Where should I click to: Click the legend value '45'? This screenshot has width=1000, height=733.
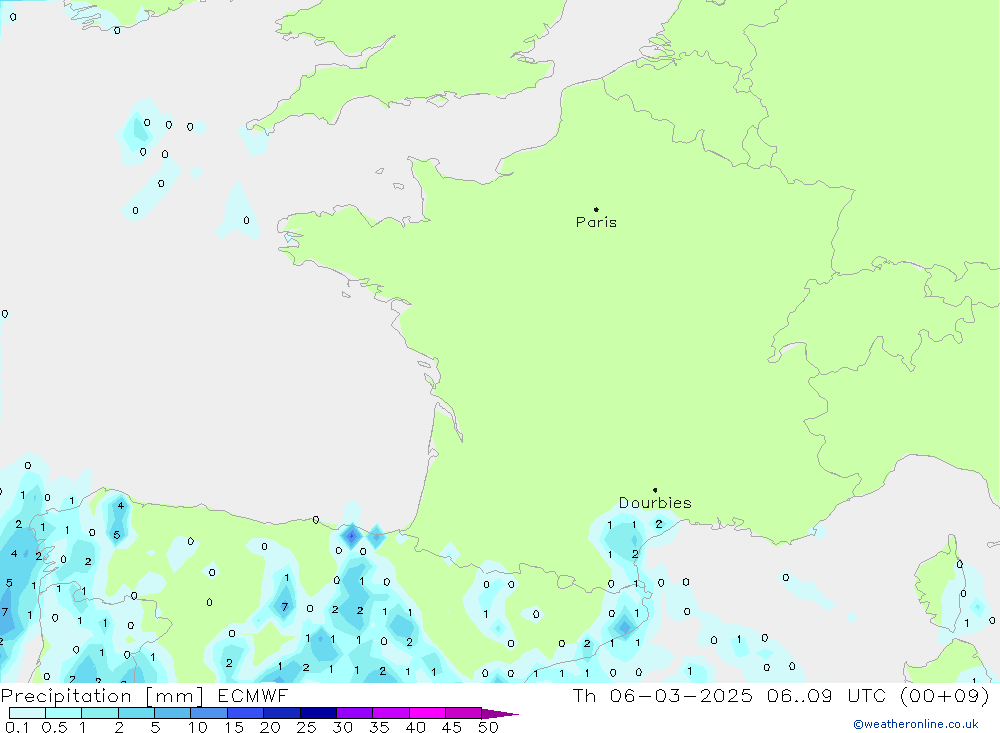452,727
